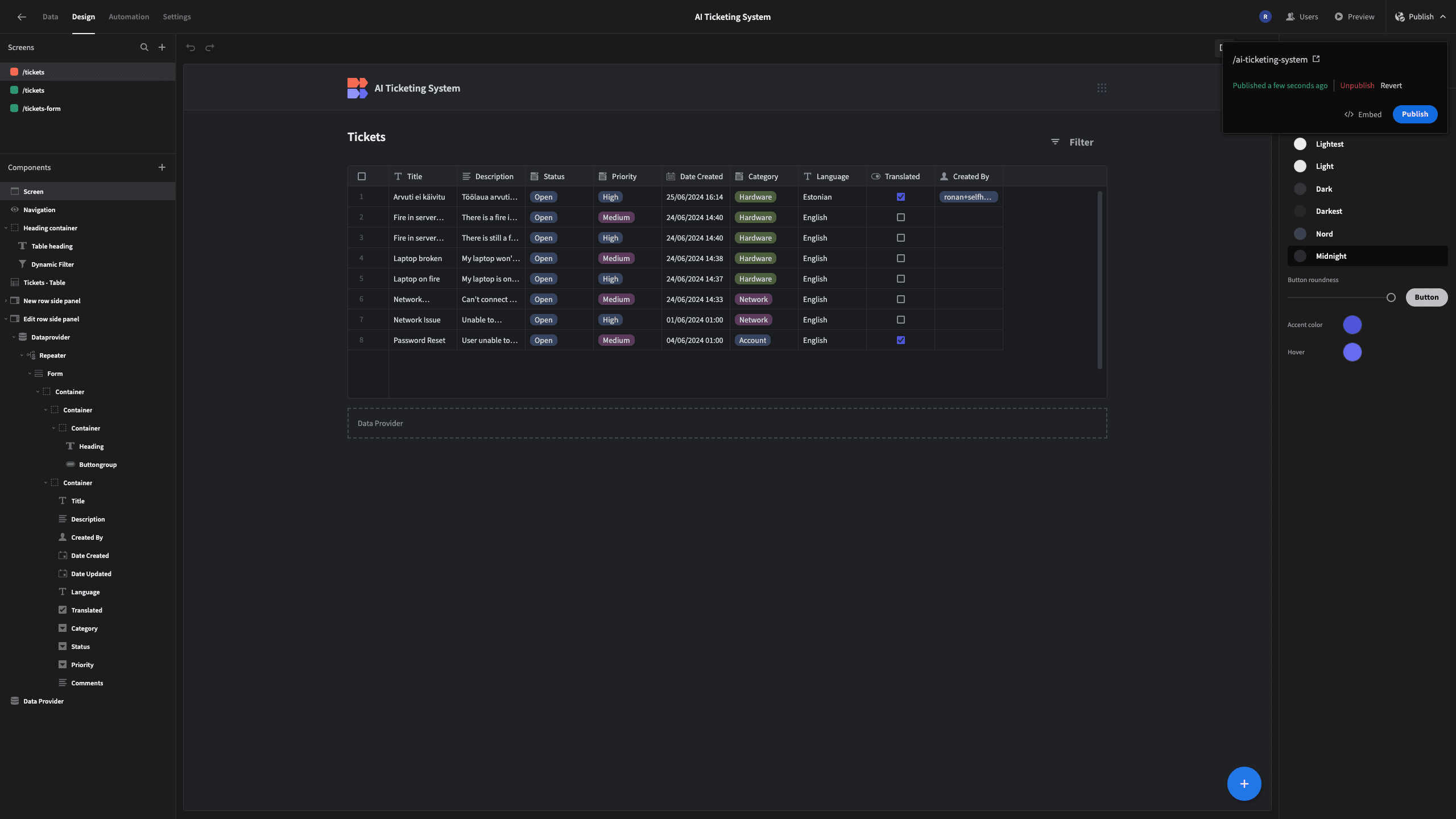The width and height of the screenshot is (1456, 819).
Task: Click the Unpublish link
Action: point(1357,86)
